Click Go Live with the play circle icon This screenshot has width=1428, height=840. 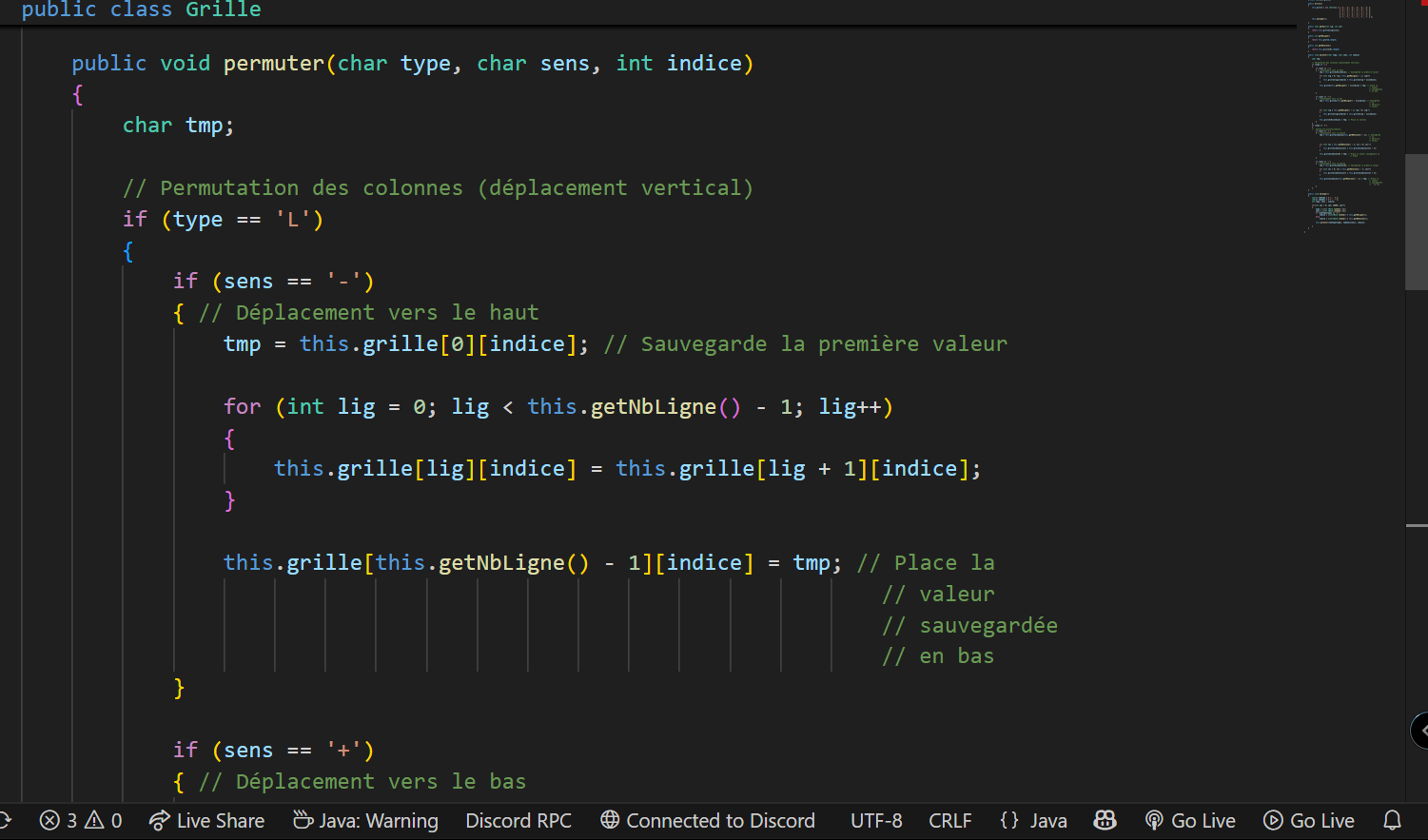[1308, 820]
